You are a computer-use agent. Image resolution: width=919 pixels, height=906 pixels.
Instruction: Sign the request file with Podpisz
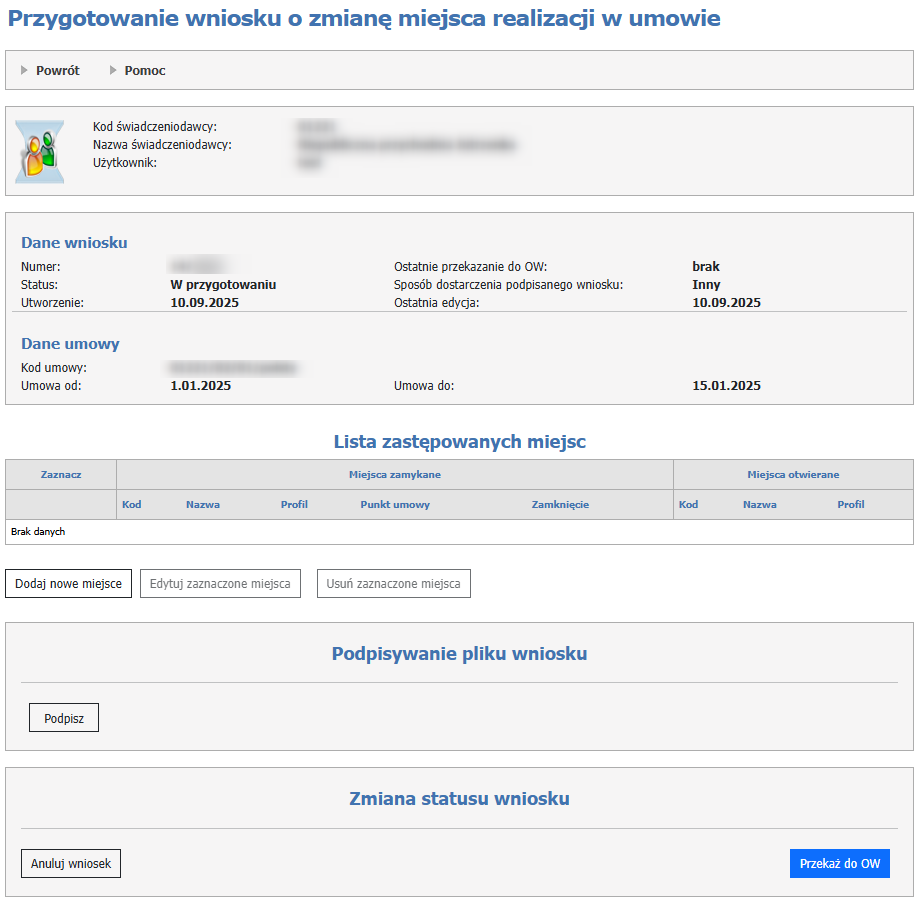(64, 718)
